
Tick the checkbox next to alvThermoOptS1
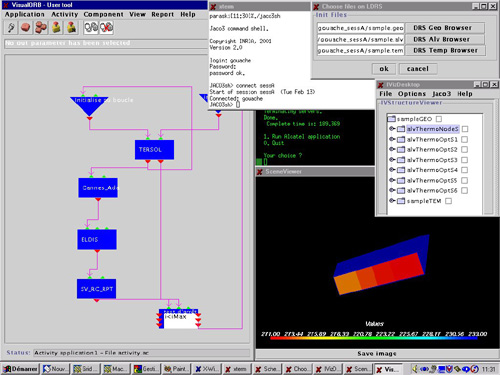click(x=465, y=139)
